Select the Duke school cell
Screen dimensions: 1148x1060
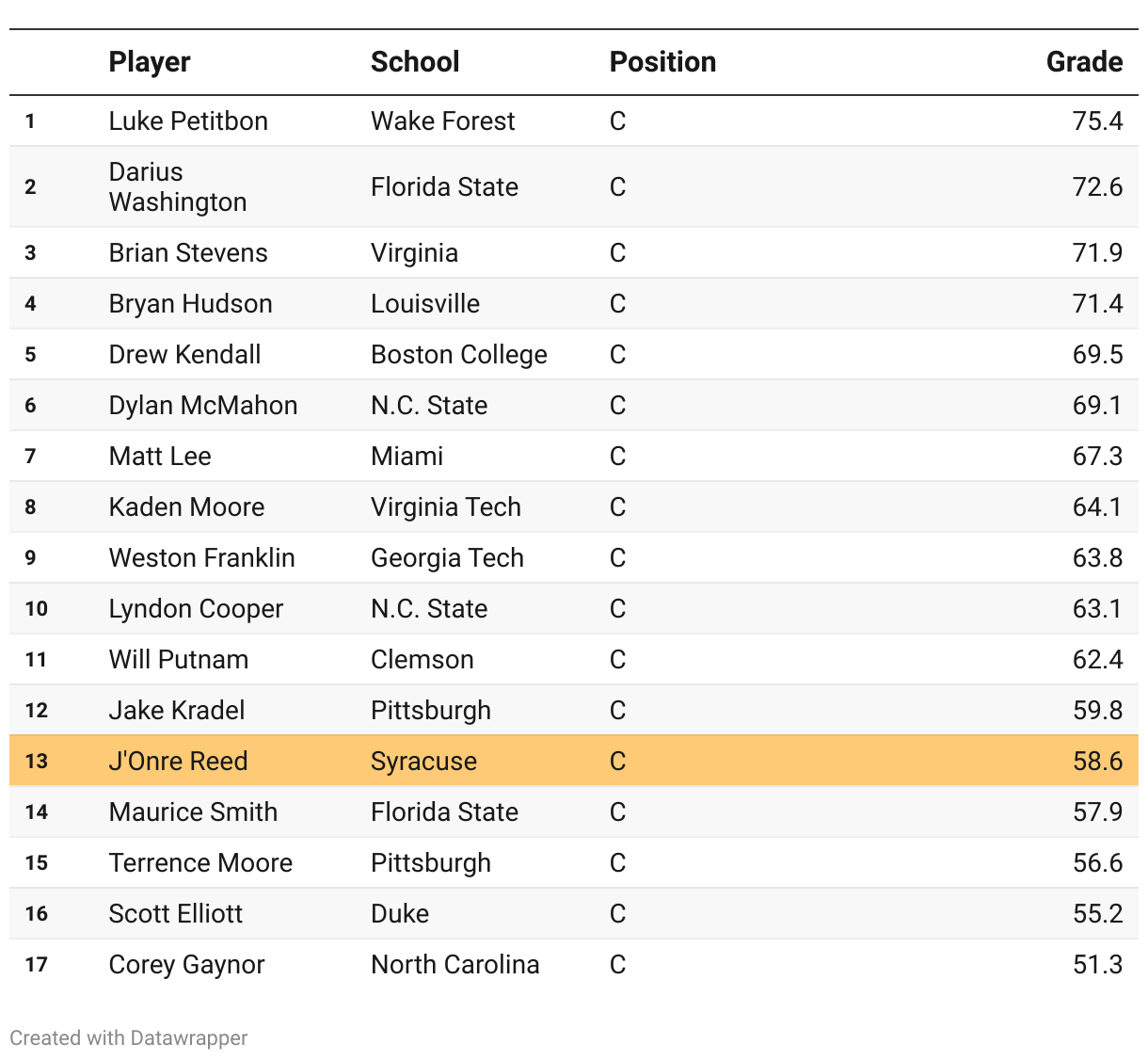(400, 913)
